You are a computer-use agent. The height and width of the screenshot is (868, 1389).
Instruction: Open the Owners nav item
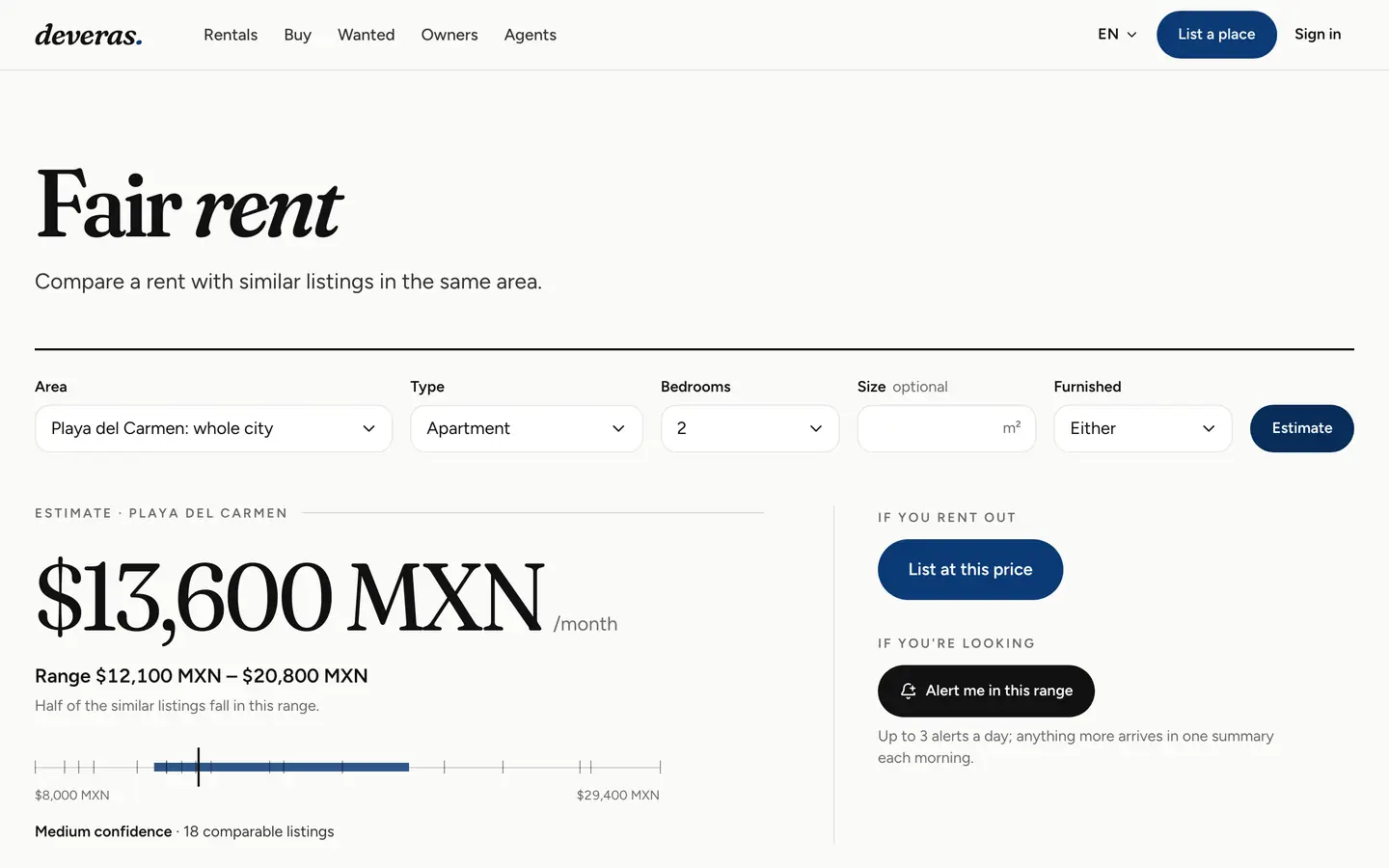(x=449, y=35)
